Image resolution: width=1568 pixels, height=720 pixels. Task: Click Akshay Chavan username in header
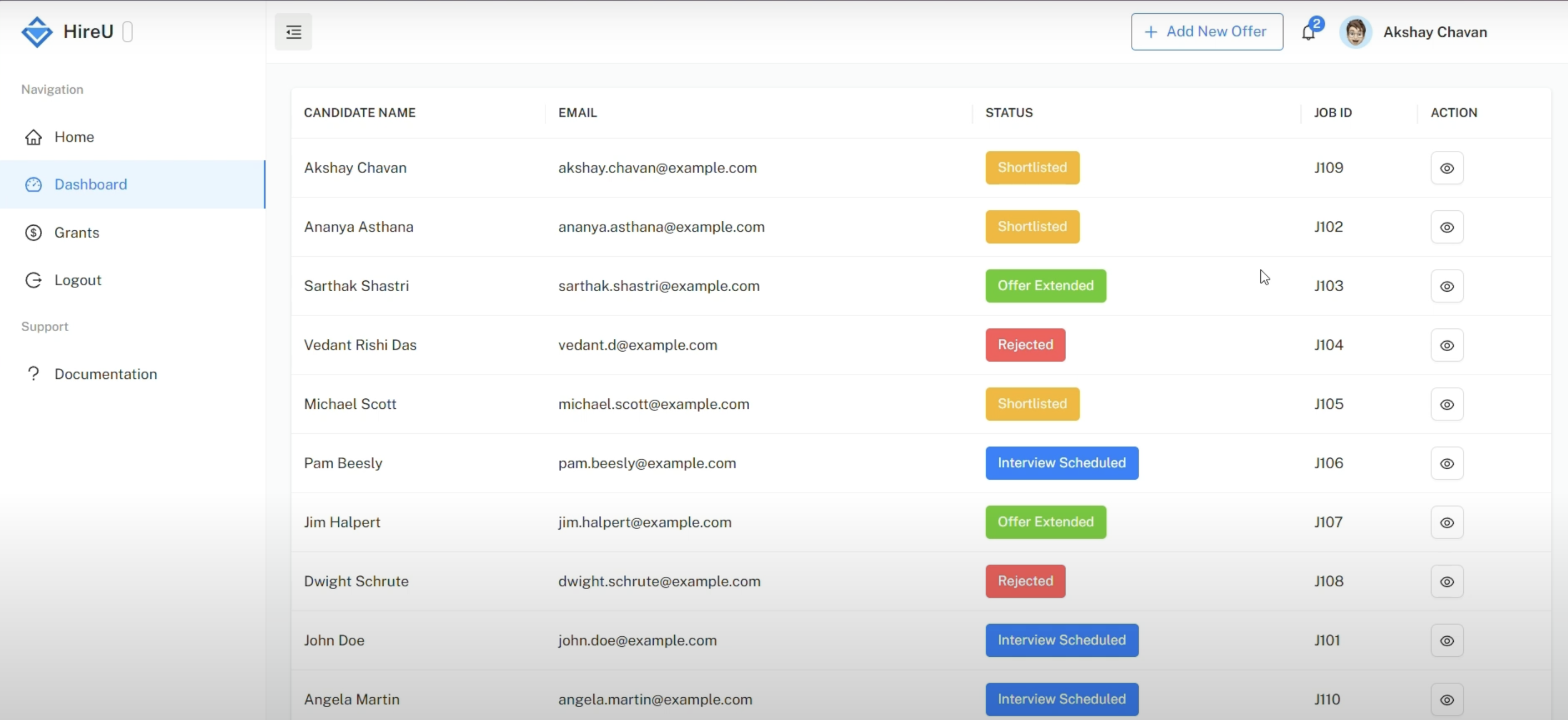(1435, 32)
